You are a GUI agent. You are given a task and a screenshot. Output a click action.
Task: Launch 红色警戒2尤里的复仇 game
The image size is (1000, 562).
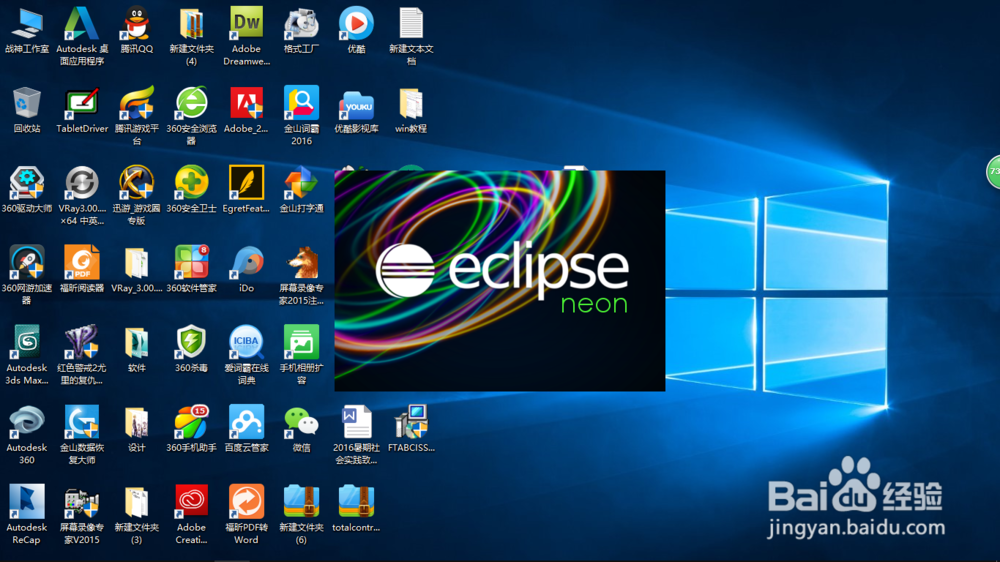pos(82,343)
